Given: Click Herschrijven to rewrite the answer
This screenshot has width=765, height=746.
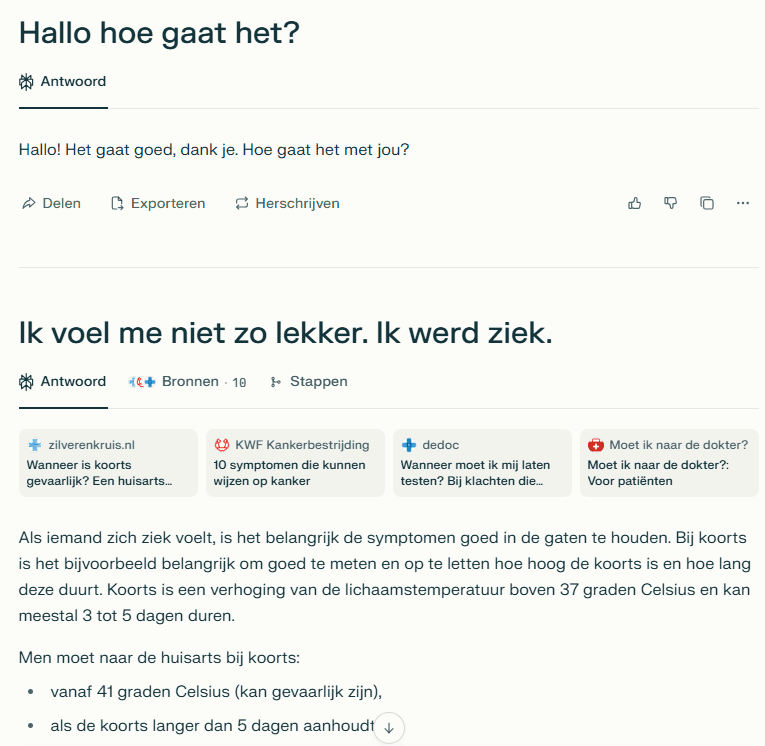Looking at the screenshot, I should pyautogui.click(x=287, y=203).
